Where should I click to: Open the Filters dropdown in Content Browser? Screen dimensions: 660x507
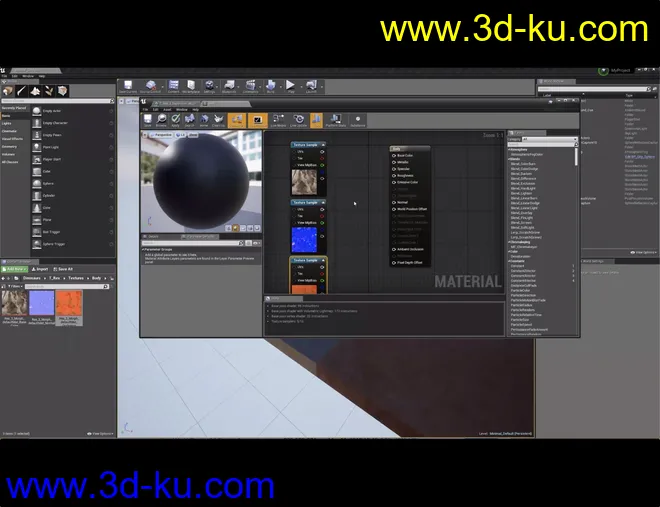(x=14, y=285)
